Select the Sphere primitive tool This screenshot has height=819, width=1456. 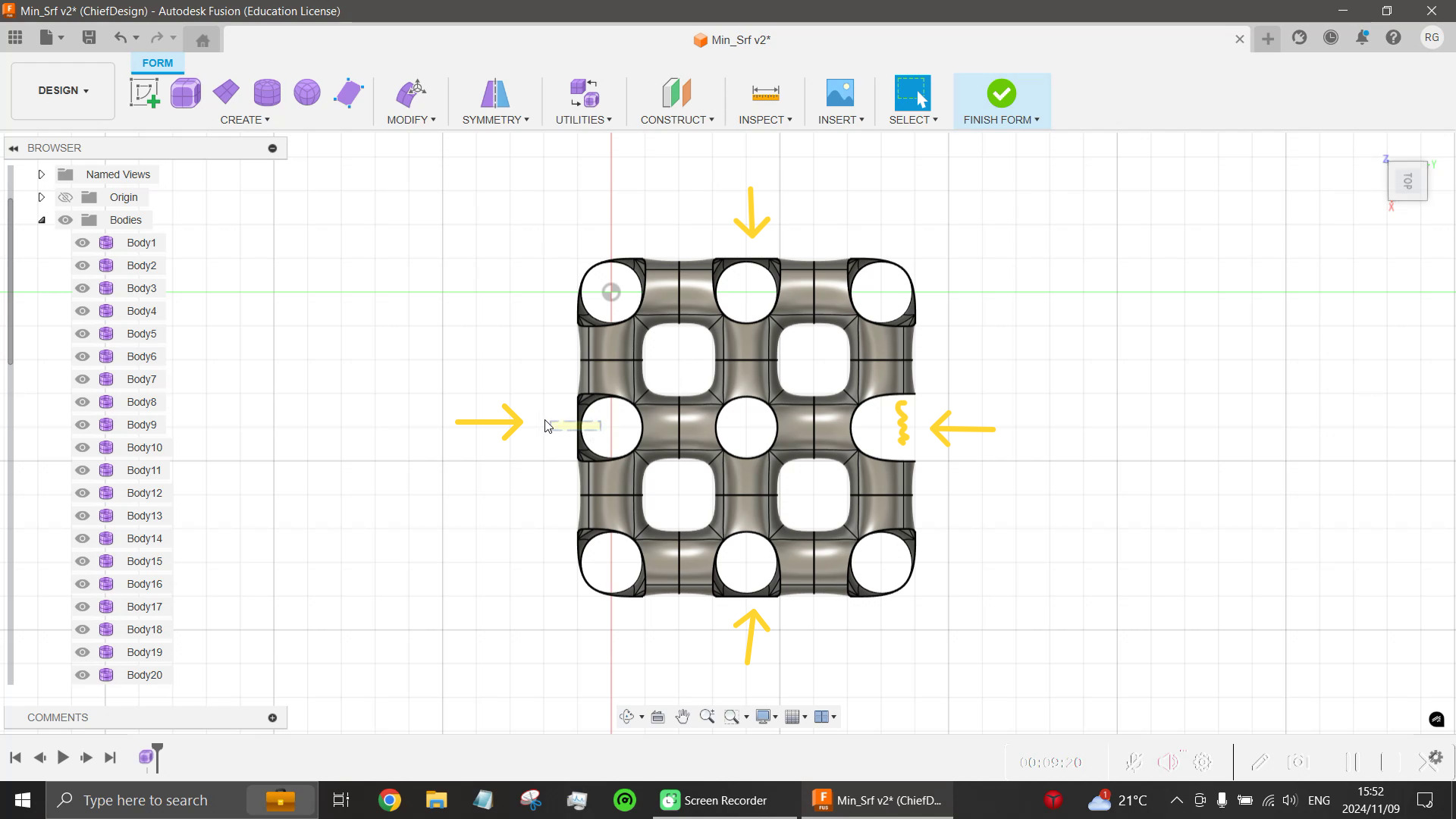(x=306, y=92)
